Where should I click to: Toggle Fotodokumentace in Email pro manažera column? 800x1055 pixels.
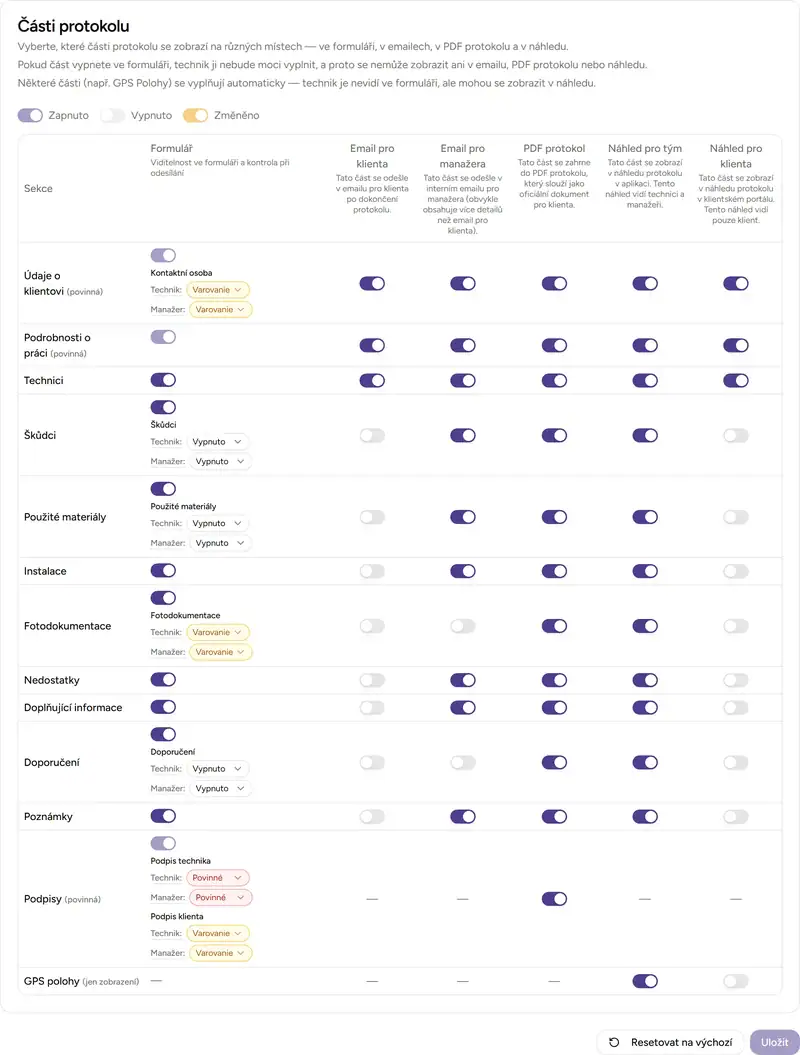[x=462, y=626]
